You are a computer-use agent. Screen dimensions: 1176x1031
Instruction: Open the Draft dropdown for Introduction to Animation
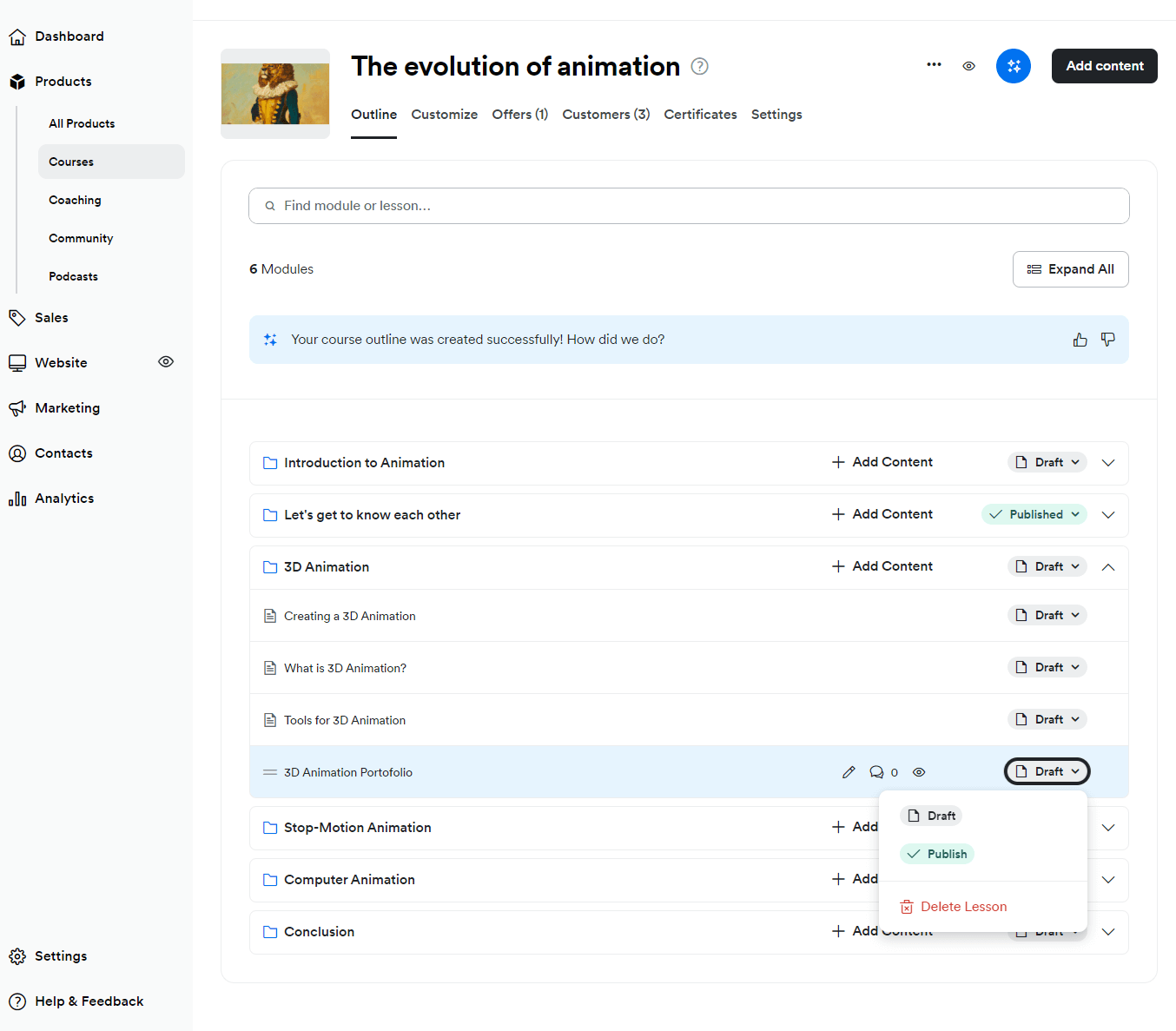[1047, 462]
